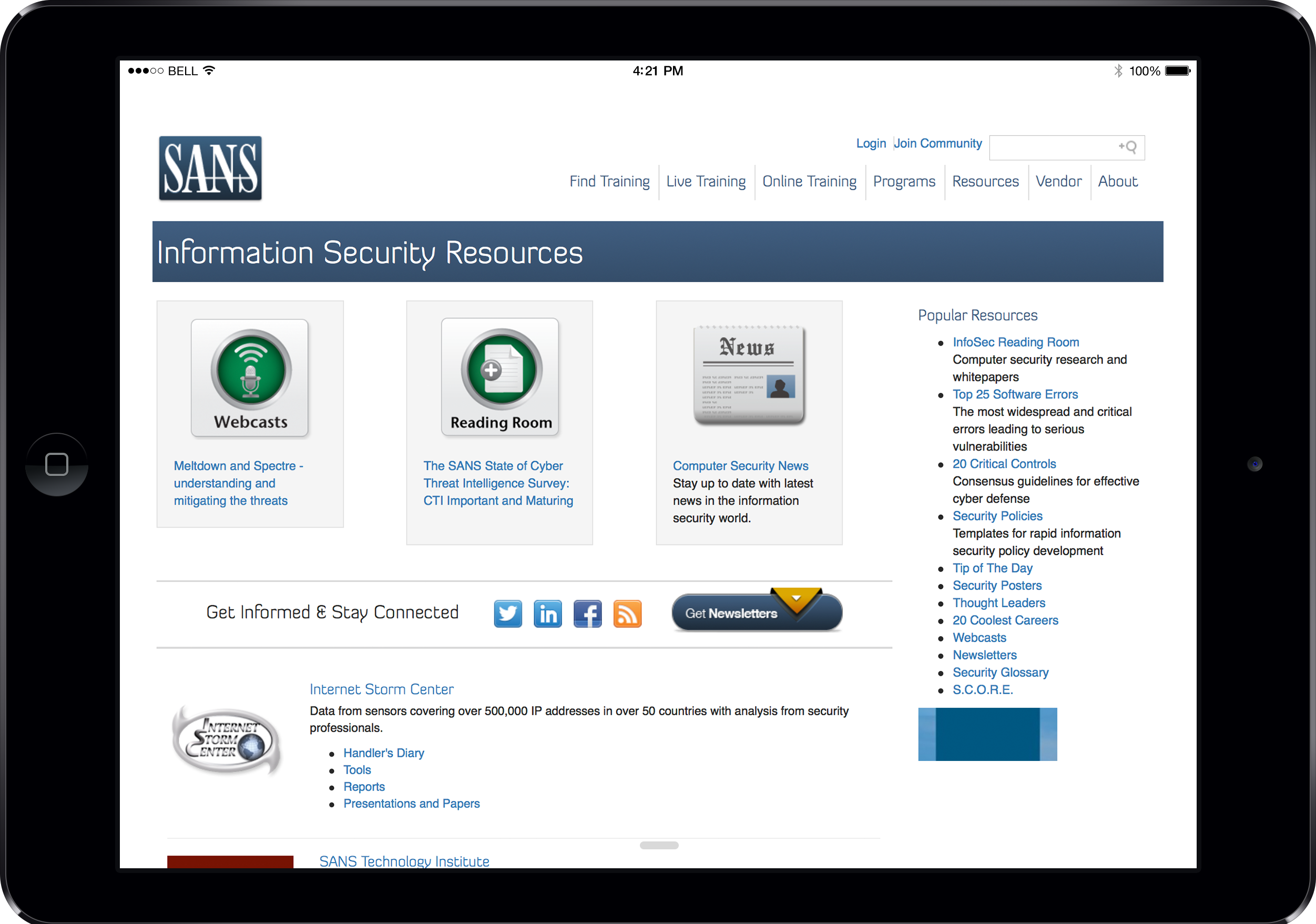Open the InfoSec Reading Room link
The height and width of the screenshot is (924, 1316).
coord(1016,342)
